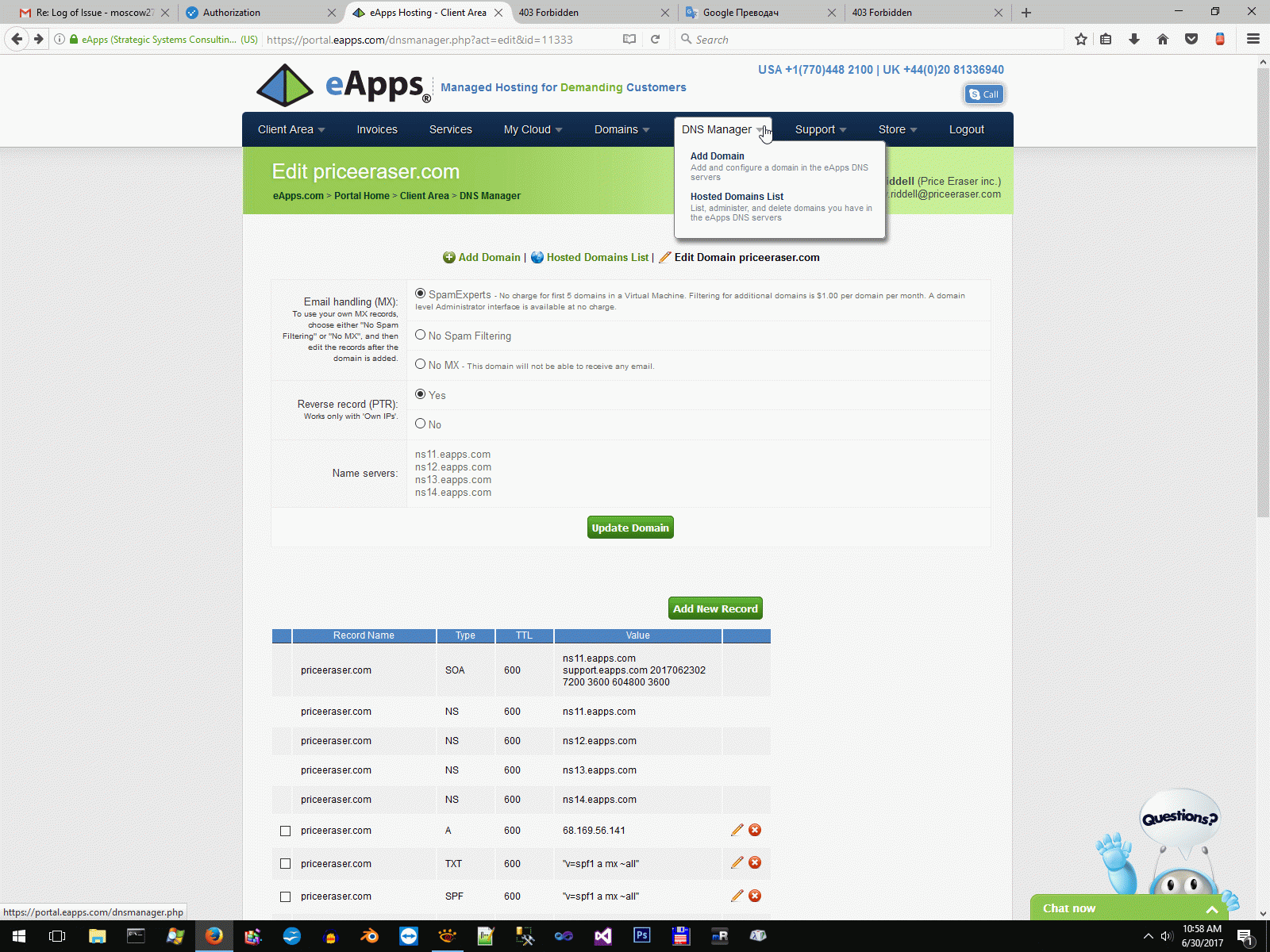Choose Yes for Reverse record (PTR)
The image size is (1270, 952).
coord(421,393)
